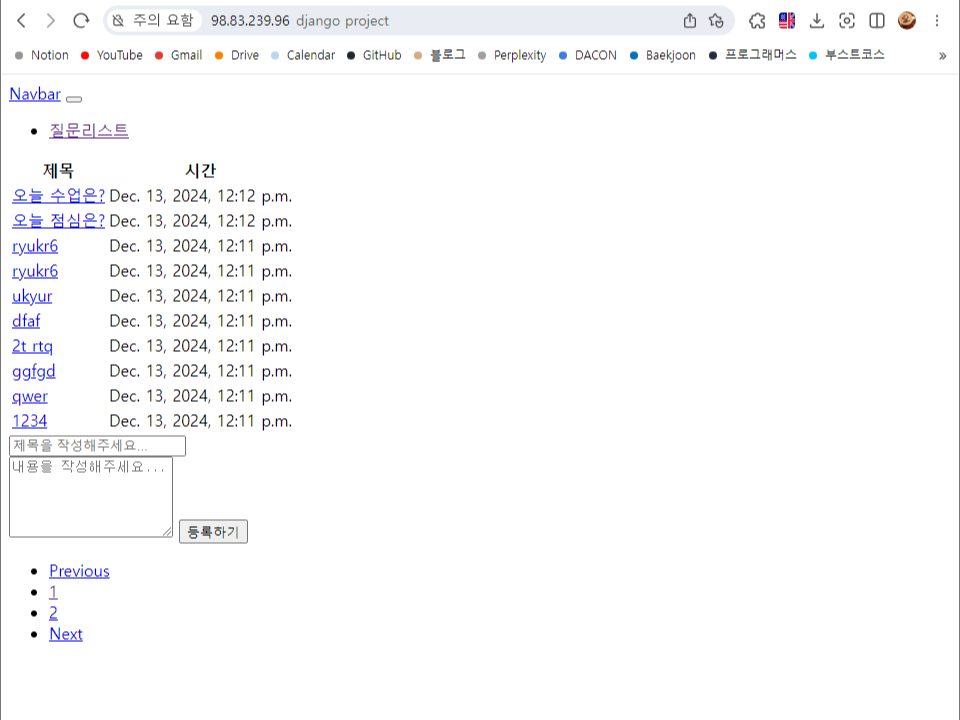This screenshot has width=960, height=720.
Task: Go to page 1
Action: [53, 592]
